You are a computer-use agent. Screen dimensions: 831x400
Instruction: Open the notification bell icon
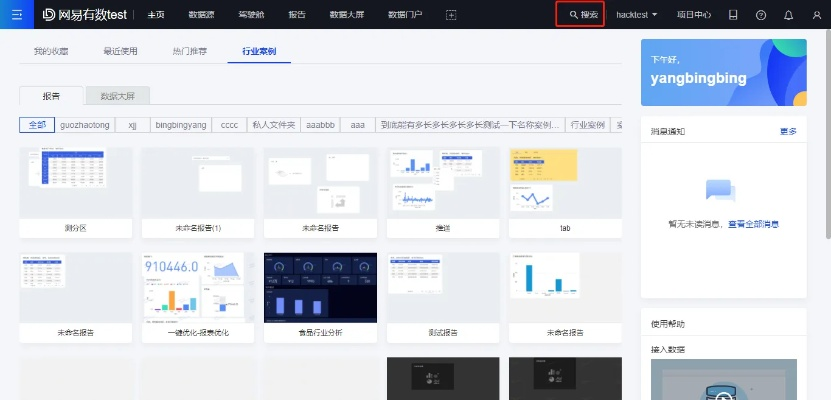(788, 15)
